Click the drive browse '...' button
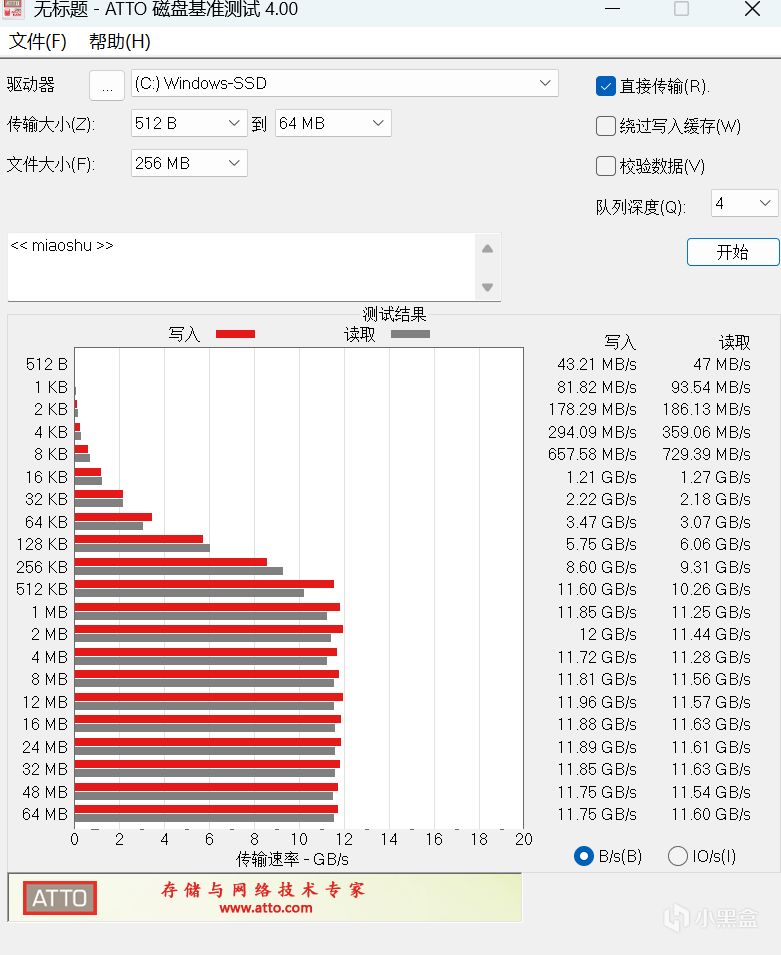The height and width of the screenshot is (955, 781). pyautogui.click(x=107, y=85)
